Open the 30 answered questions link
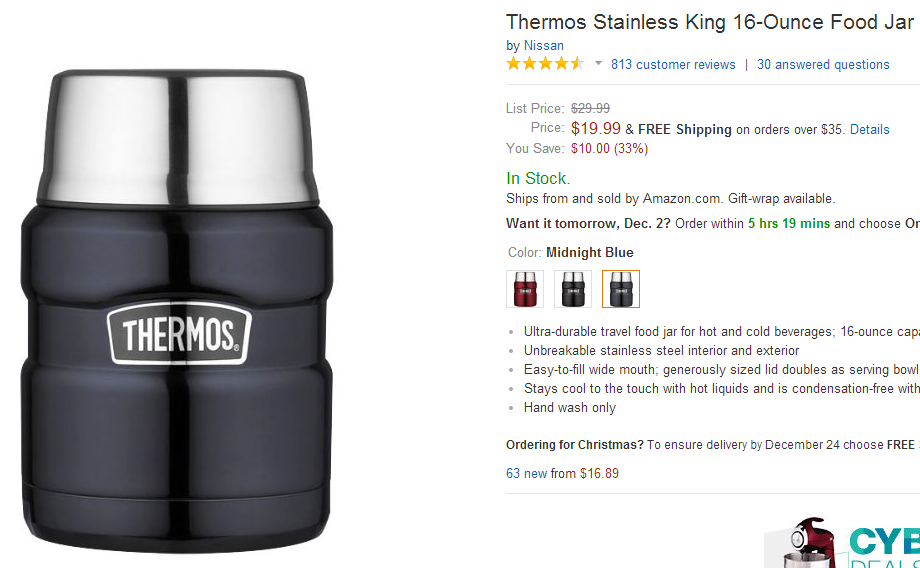Image resolution: width=920 pixels, height=568 pixels. 822,64
